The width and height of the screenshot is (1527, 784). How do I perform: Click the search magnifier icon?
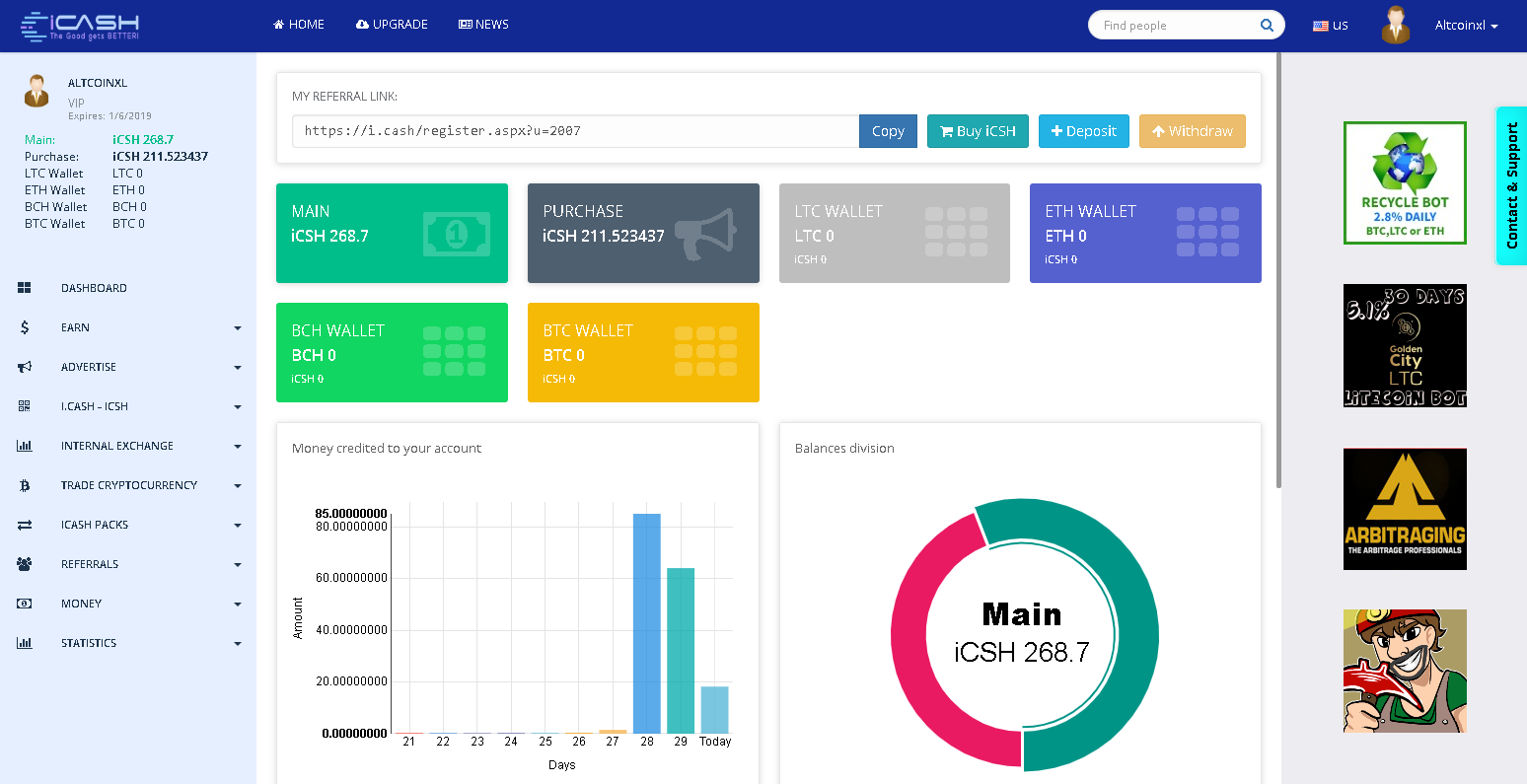tap(1267, 26)
